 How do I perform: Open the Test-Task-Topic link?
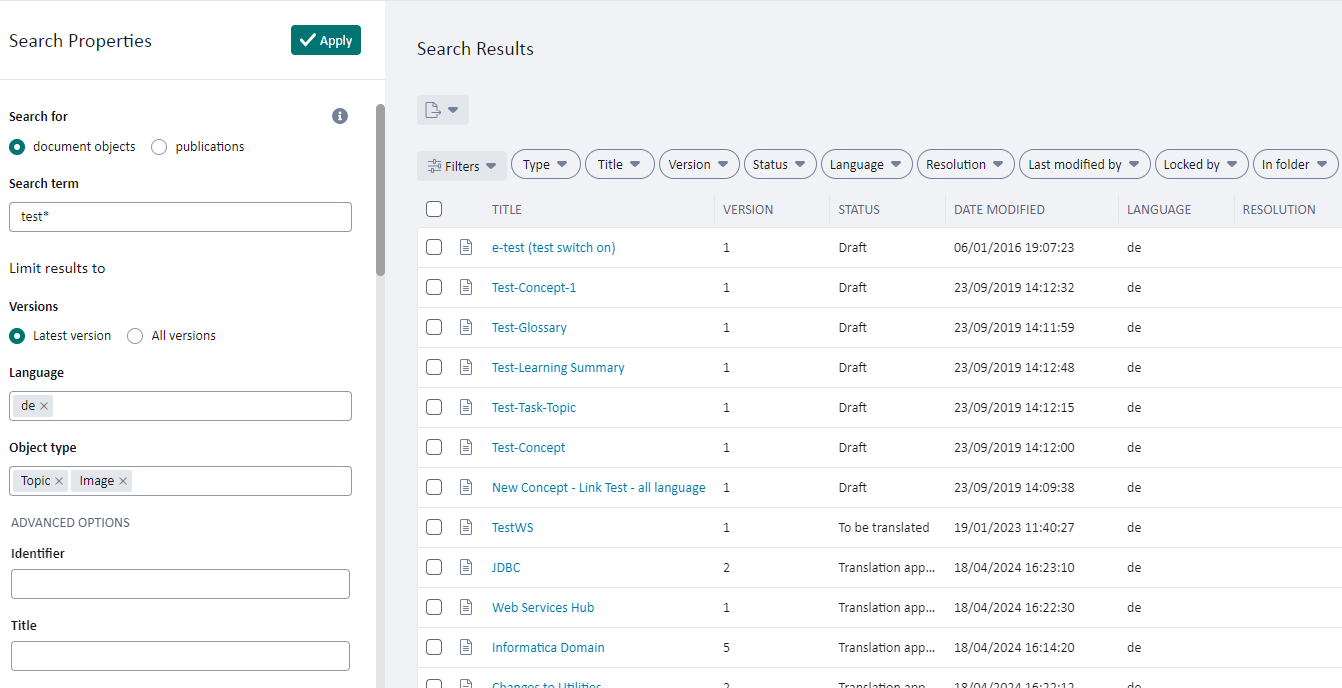(x=534, y=407)
